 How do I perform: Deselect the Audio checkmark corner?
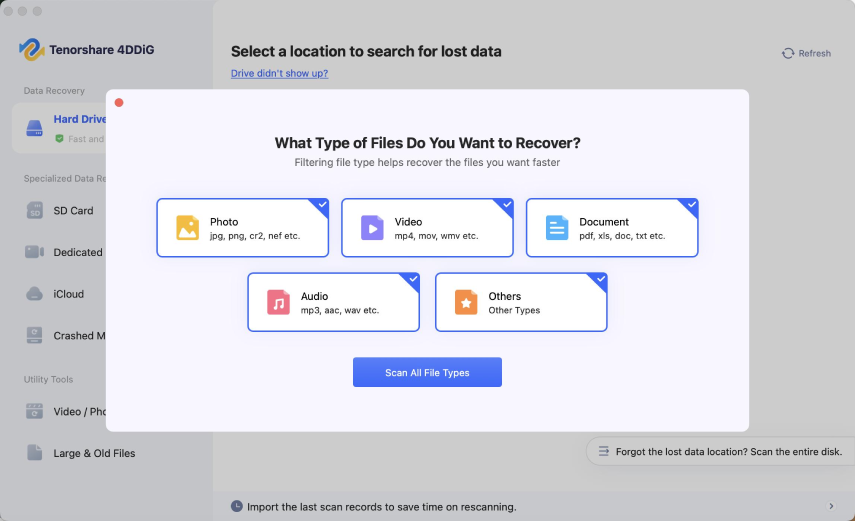[413, 279]
